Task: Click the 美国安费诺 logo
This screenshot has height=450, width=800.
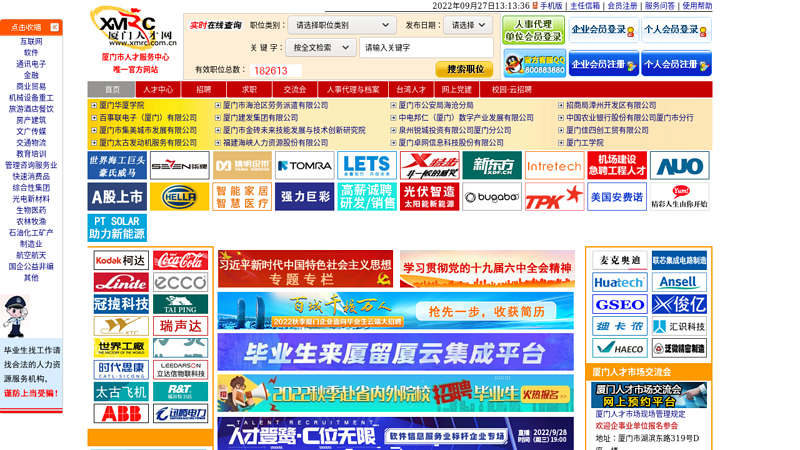Action: [x=617, y=197]
